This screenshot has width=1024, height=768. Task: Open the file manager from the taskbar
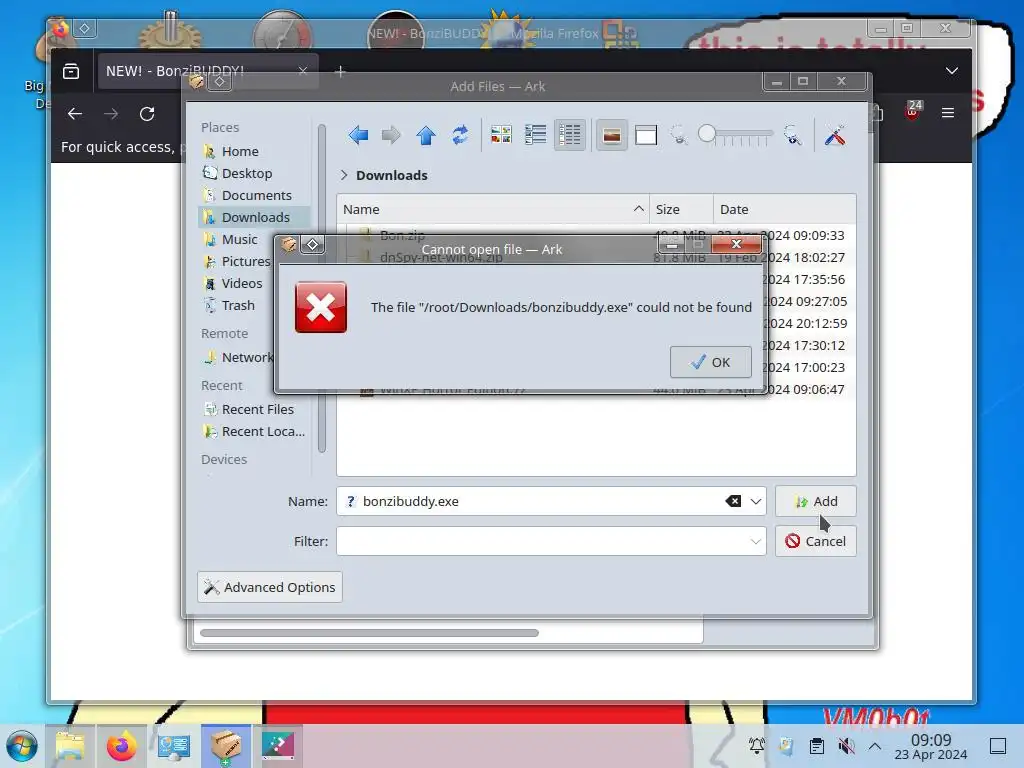click(x=70, y=746)
